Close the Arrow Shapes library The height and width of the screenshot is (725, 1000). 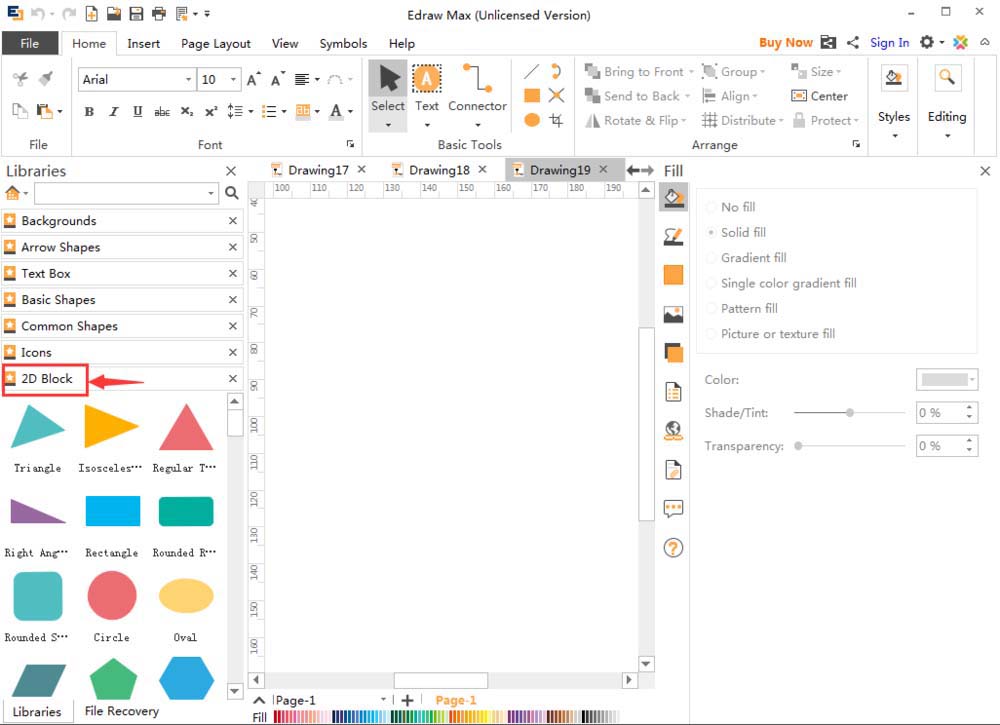click(x=233, y=247)
